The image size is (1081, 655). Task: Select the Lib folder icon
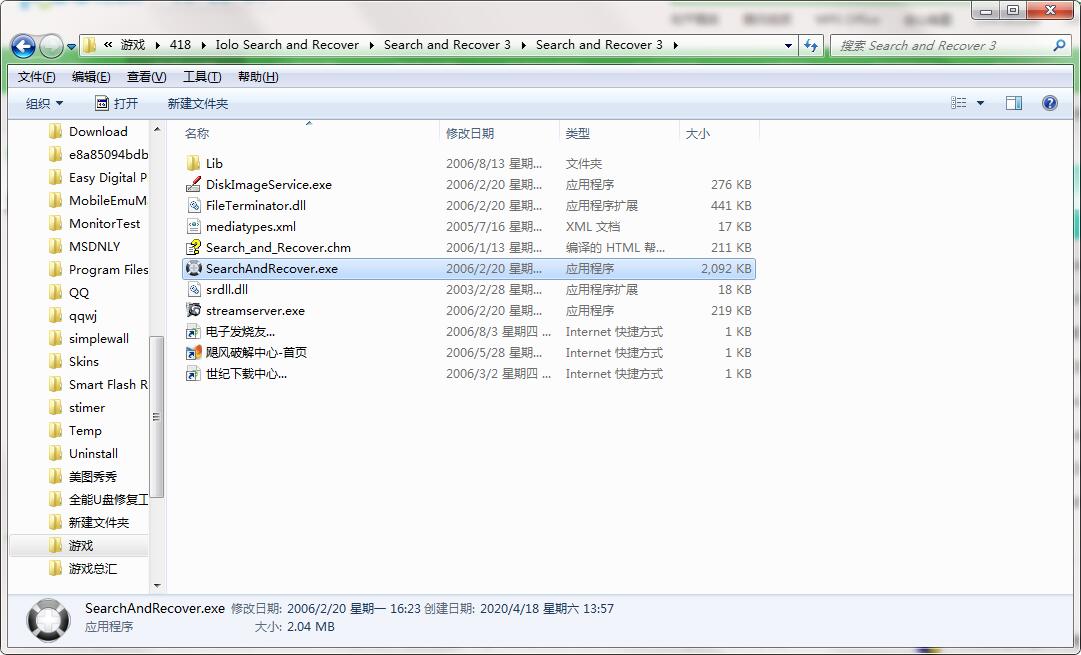(x=193, y=163)
